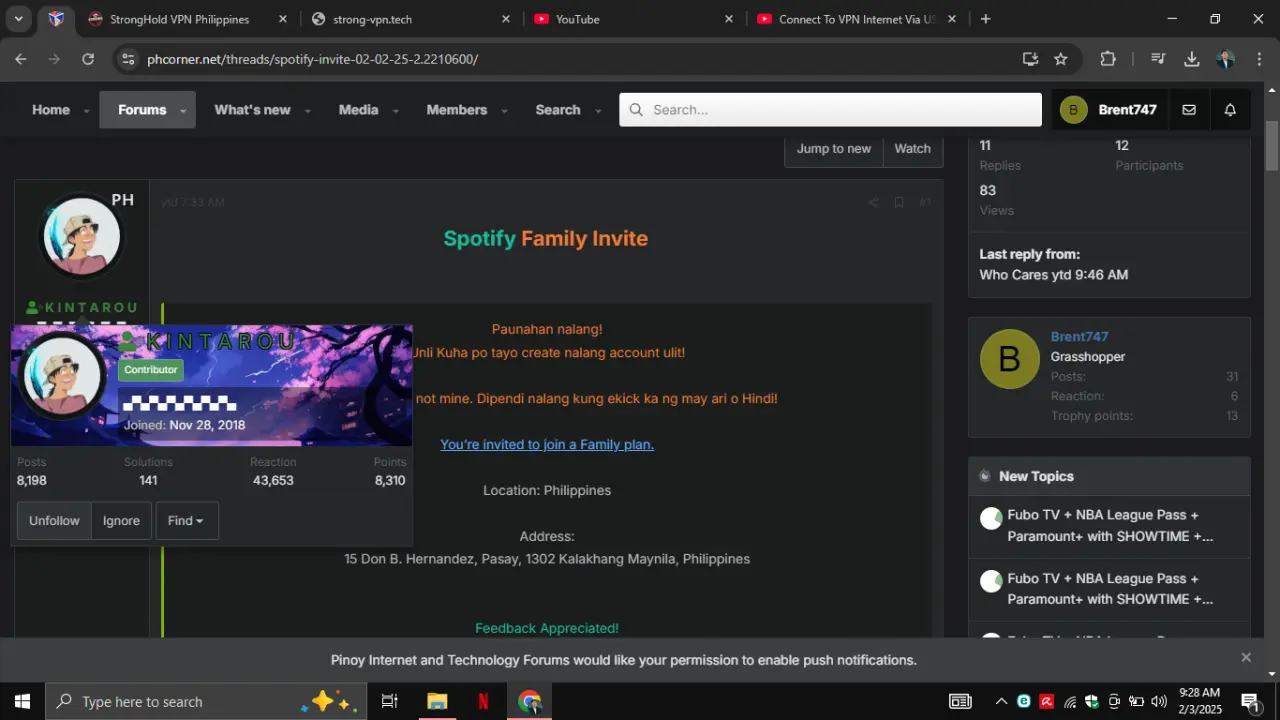
Task: Show hidden system tray icons
Action: coord(1001,701)
